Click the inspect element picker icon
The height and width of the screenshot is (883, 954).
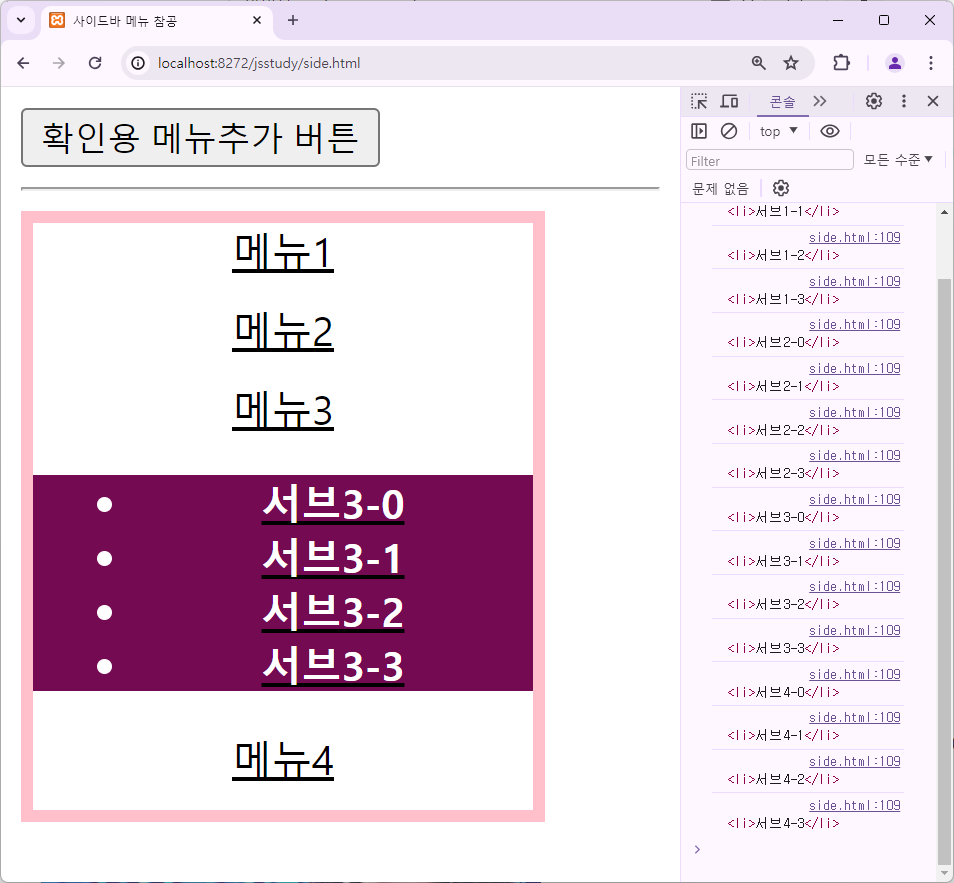click(699, 101)
